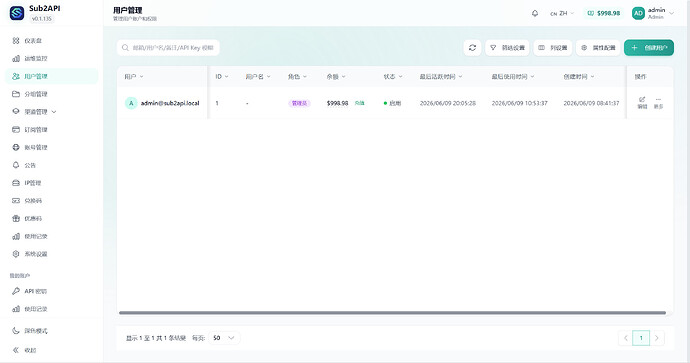Open notifications bell in top bar

[535, 13]
